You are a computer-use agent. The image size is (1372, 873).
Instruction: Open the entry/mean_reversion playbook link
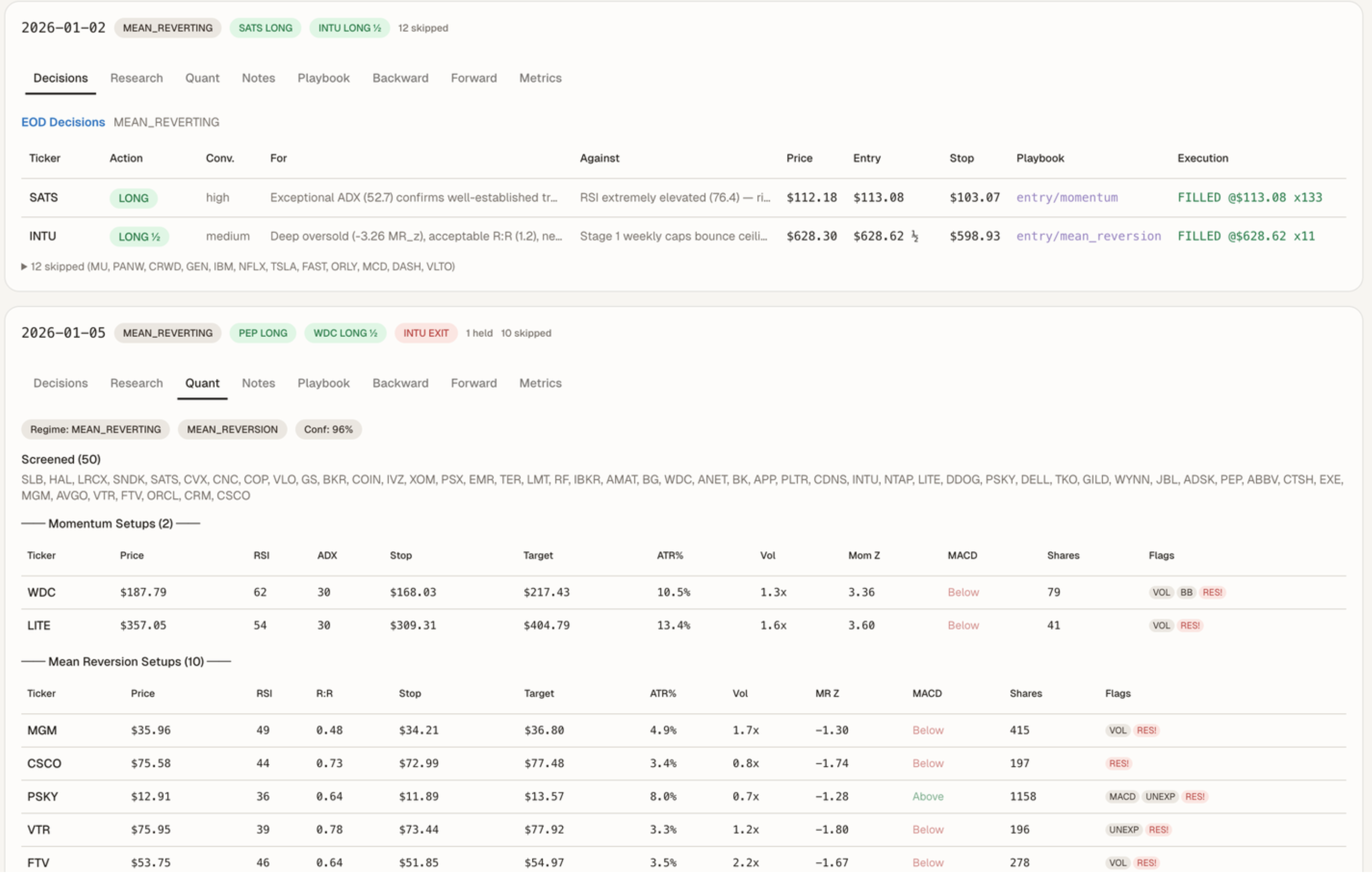pyautogui.click(x=1088, y=236)
